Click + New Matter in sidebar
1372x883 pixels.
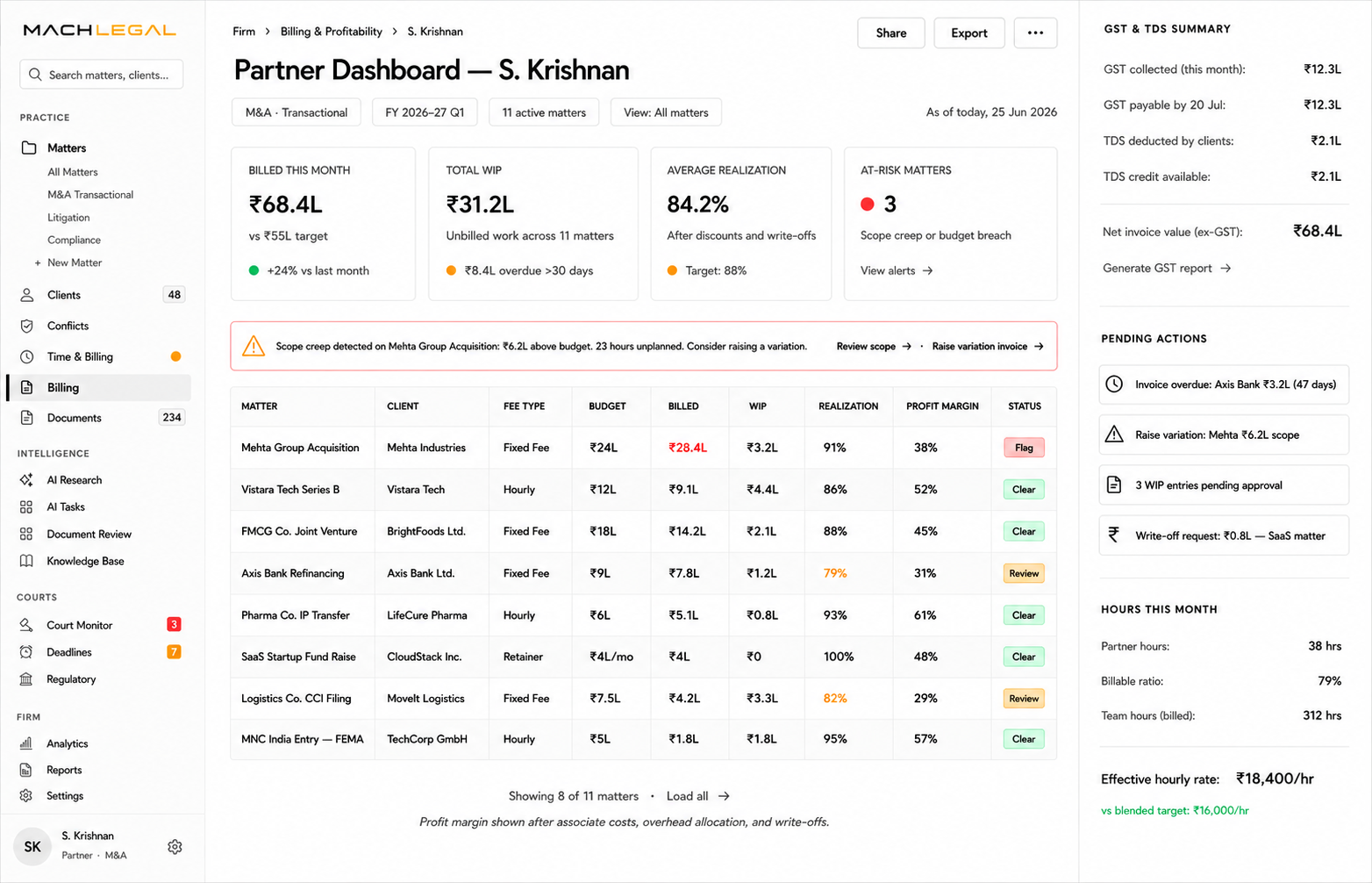[68, 262]
